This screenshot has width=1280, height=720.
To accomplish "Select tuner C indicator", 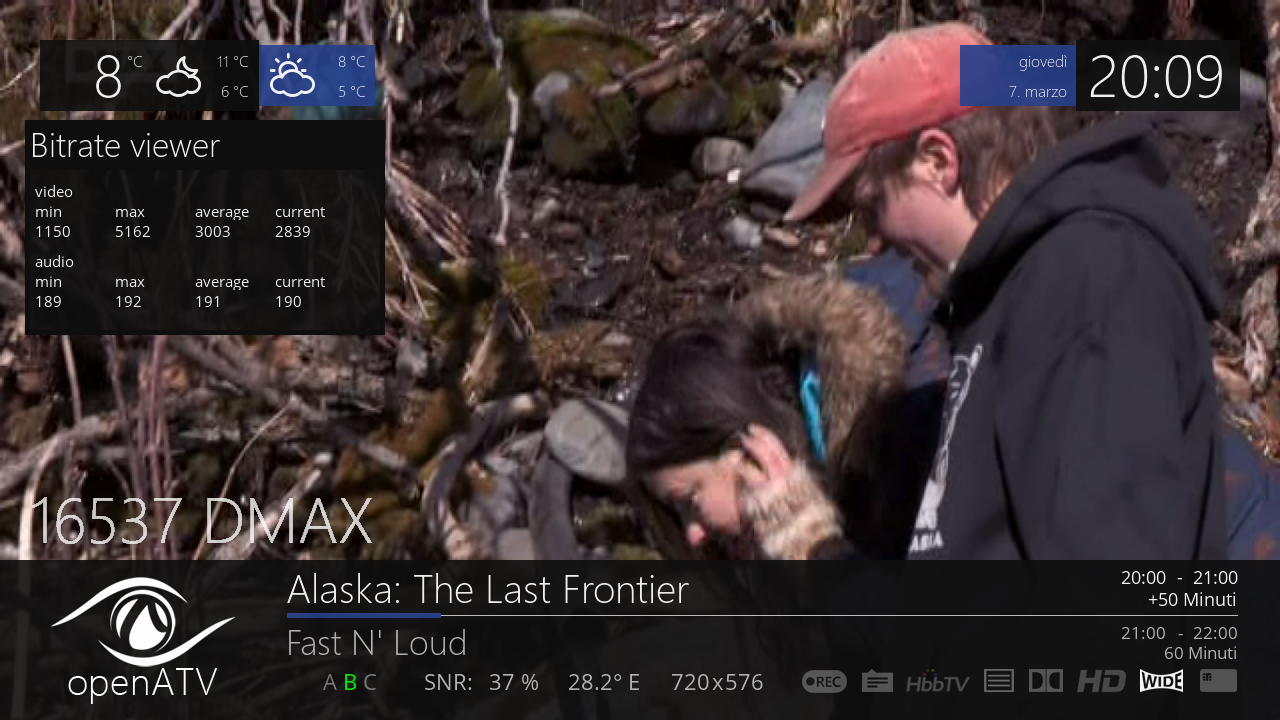I will pyautogui.click(x=370, y=683).
